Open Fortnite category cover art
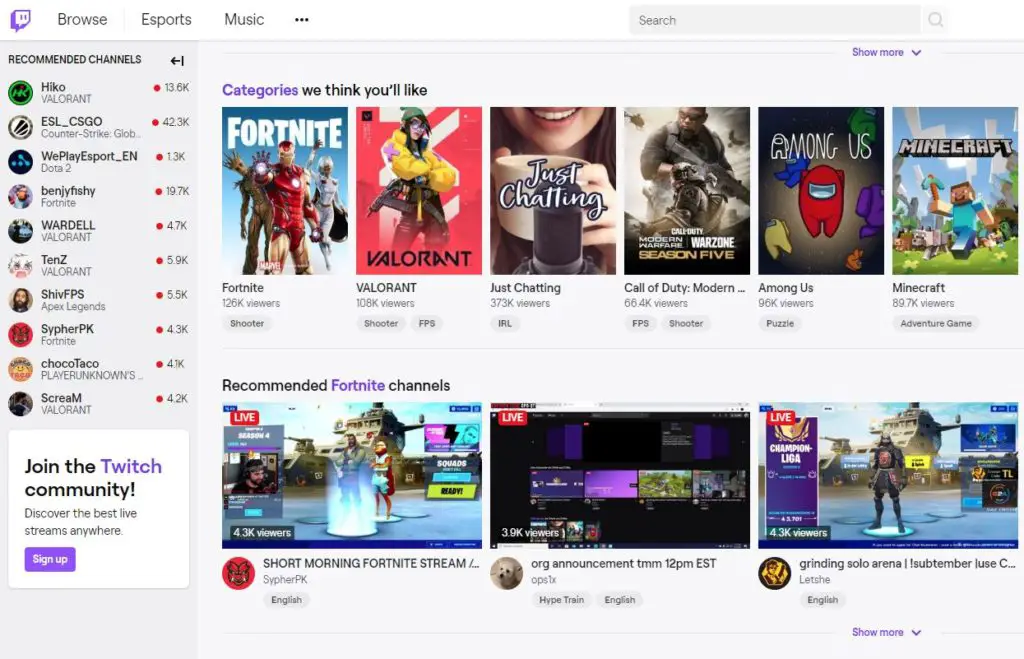 coord(285,191)
